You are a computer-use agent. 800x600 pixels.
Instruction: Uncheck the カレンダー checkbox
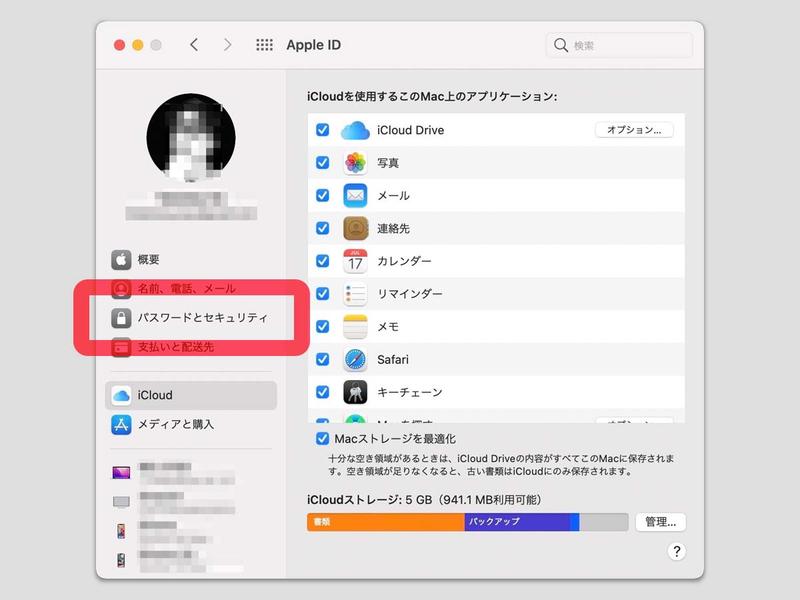pos(322,261)
